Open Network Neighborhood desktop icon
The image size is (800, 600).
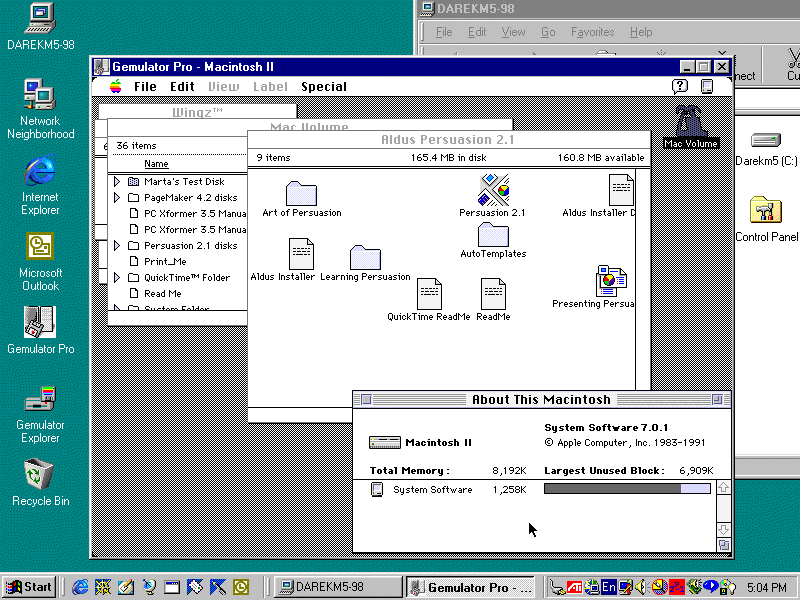pos(40,94)
